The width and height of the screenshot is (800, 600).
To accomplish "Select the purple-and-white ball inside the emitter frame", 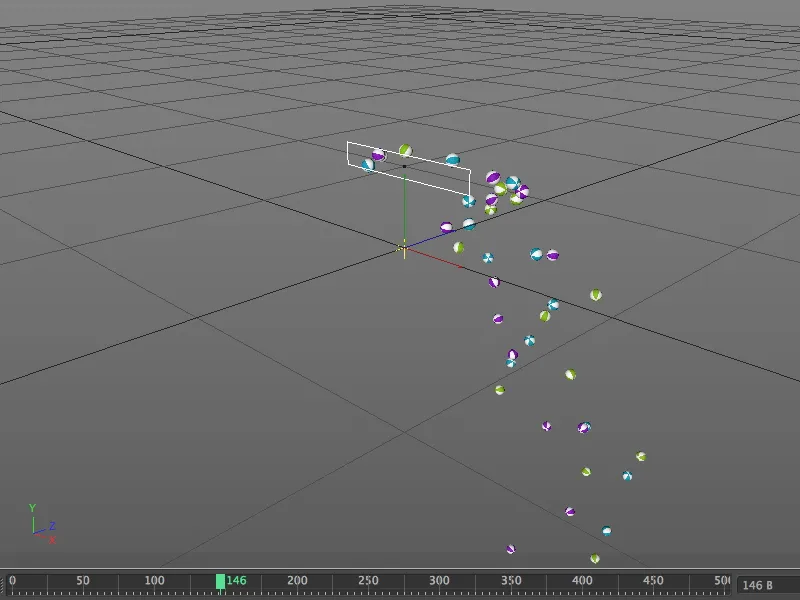I will click(x=377, y=155).
